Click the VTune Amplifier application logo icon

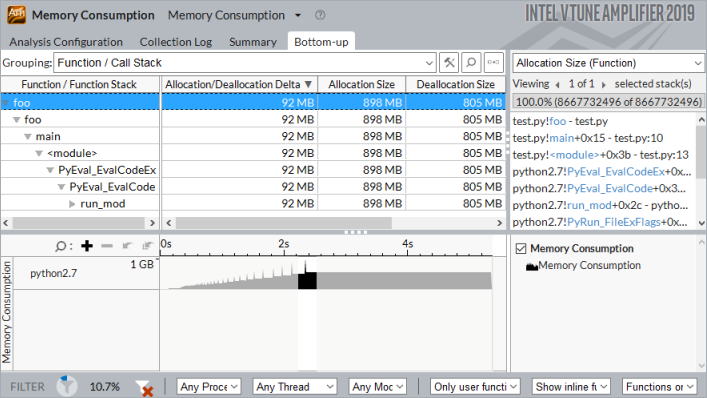(x=16, y=15)
